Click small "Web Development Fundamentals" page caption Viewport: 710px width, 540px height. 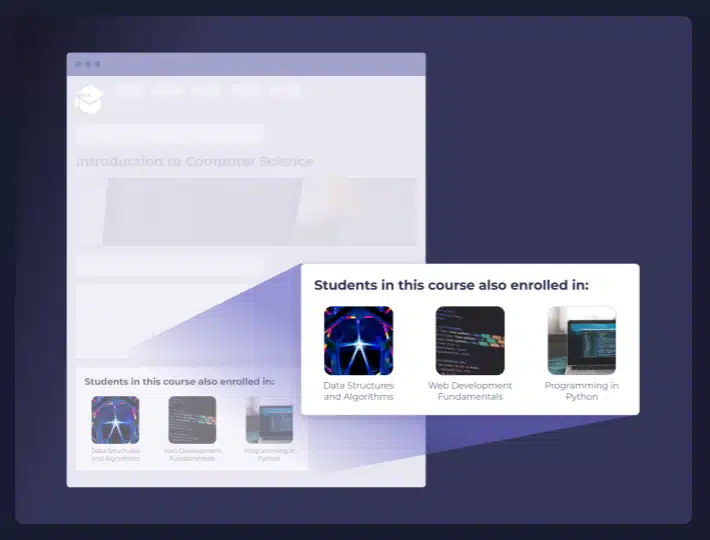pos(192,454)
